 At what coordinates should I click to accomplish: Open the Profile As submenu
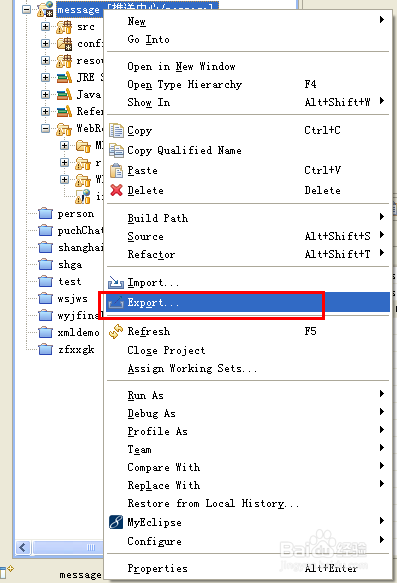point(248,431)
